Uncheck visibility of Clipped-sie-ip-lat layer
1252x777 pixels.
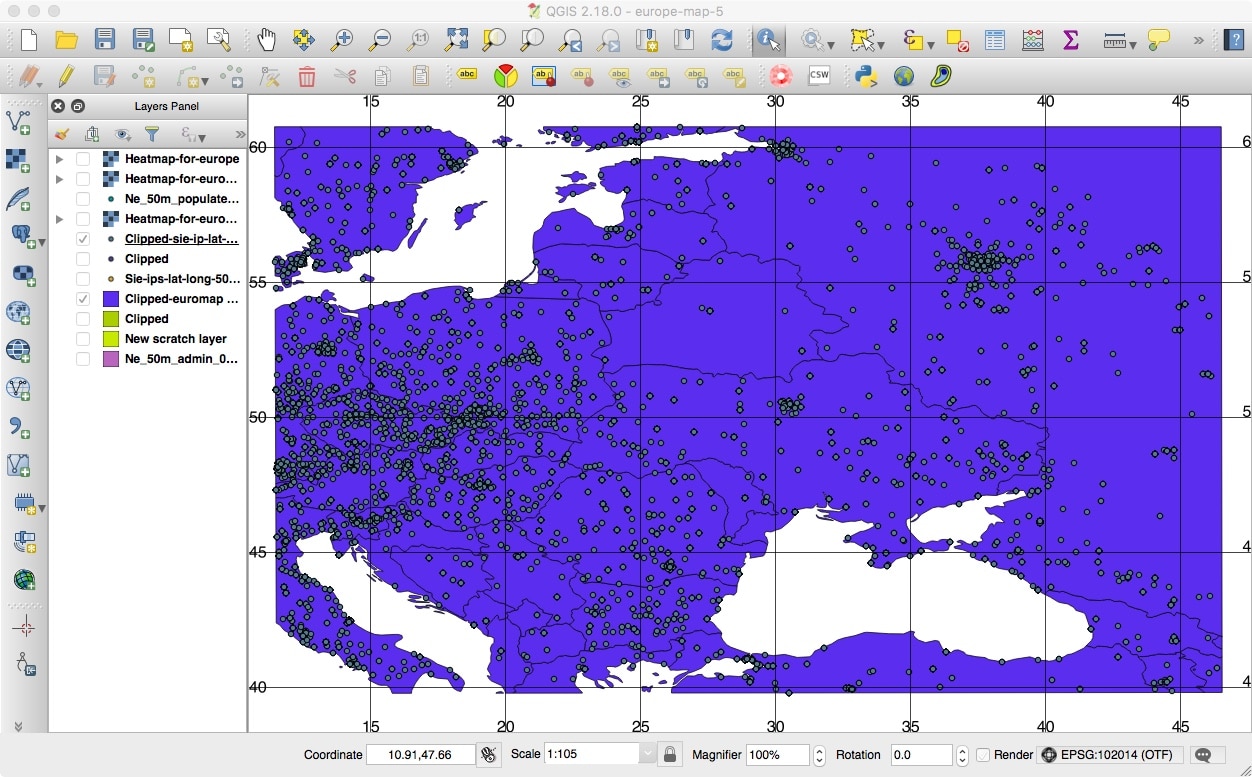click(x=83, y=239)
